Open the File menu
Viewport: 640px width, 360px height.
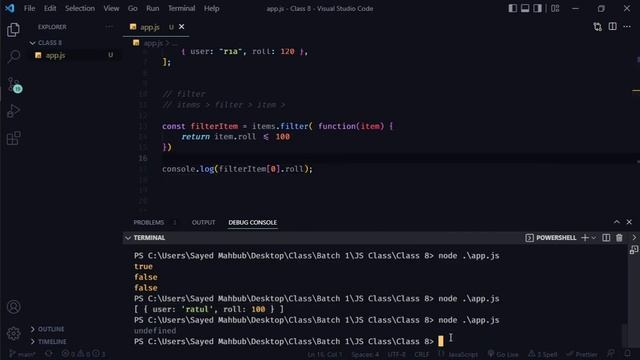tap(29, 8)
